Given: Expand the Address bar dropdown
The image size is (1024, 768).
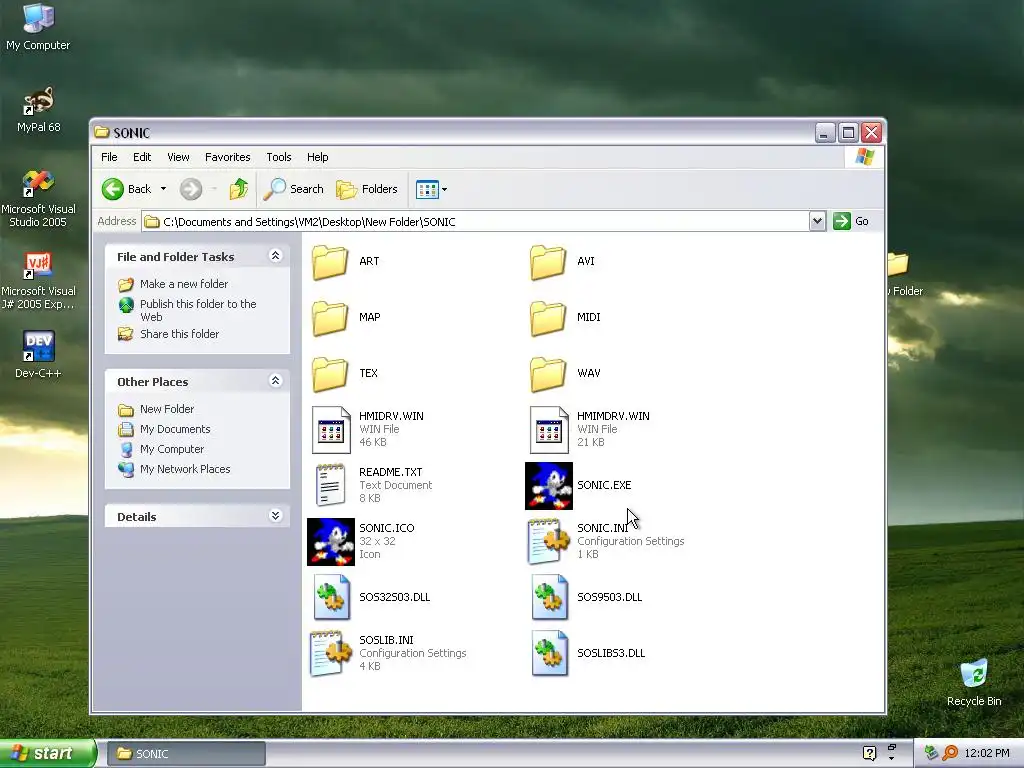Looking at the screenshot, I should [817, 222].
